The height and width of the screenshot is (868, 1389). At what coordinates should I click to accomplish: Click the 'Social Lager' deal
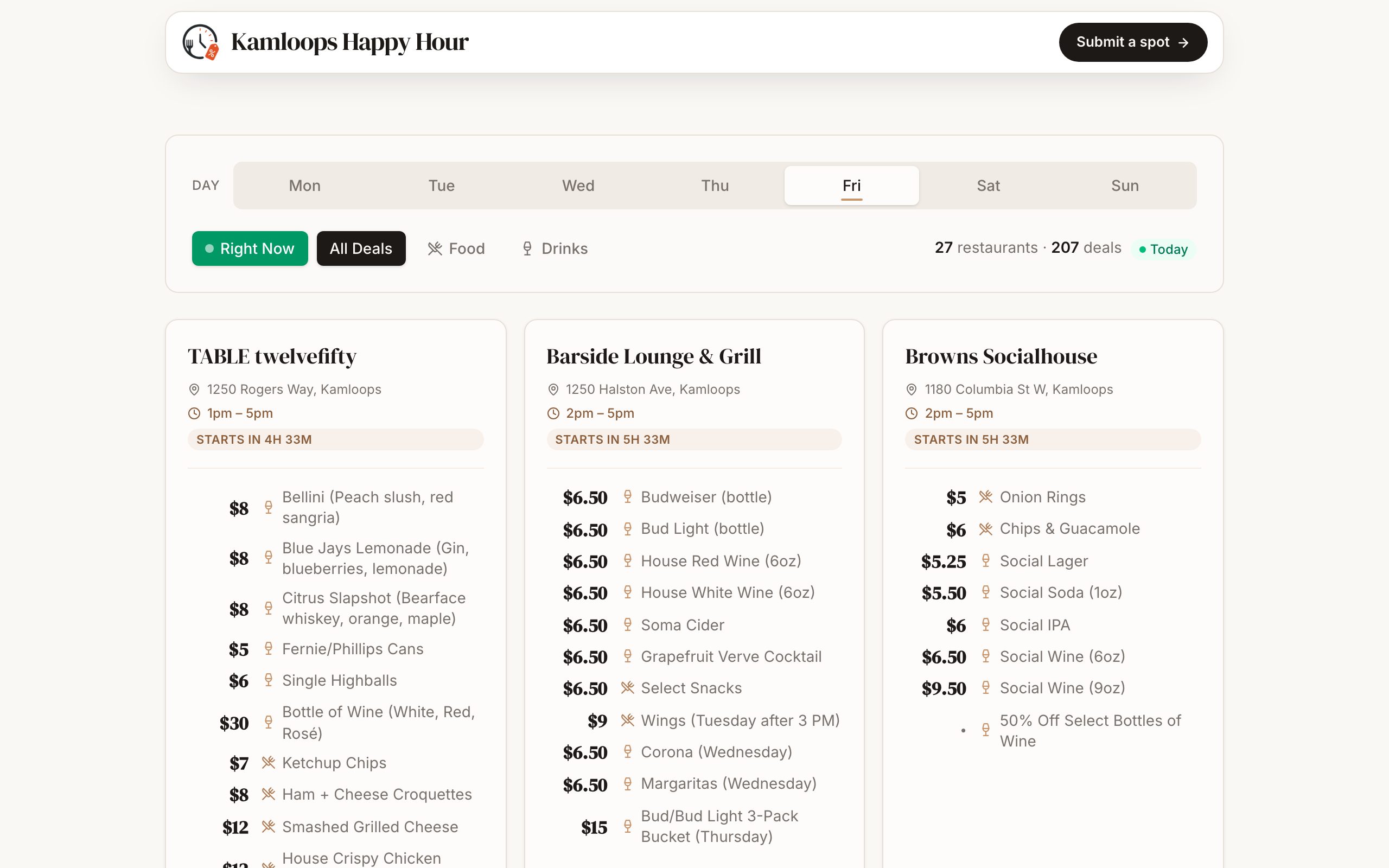tap(1043, 561)
